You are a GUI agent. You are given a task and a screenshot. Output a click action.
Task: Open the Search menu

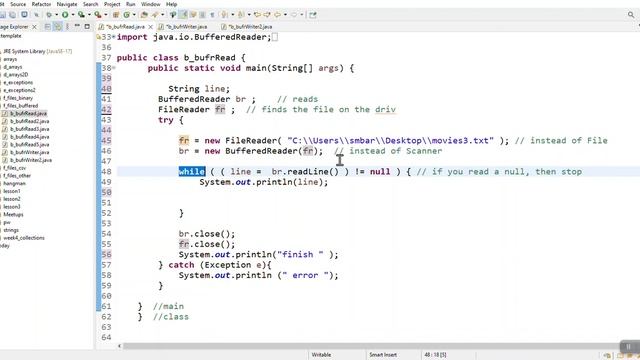(90, 4)
